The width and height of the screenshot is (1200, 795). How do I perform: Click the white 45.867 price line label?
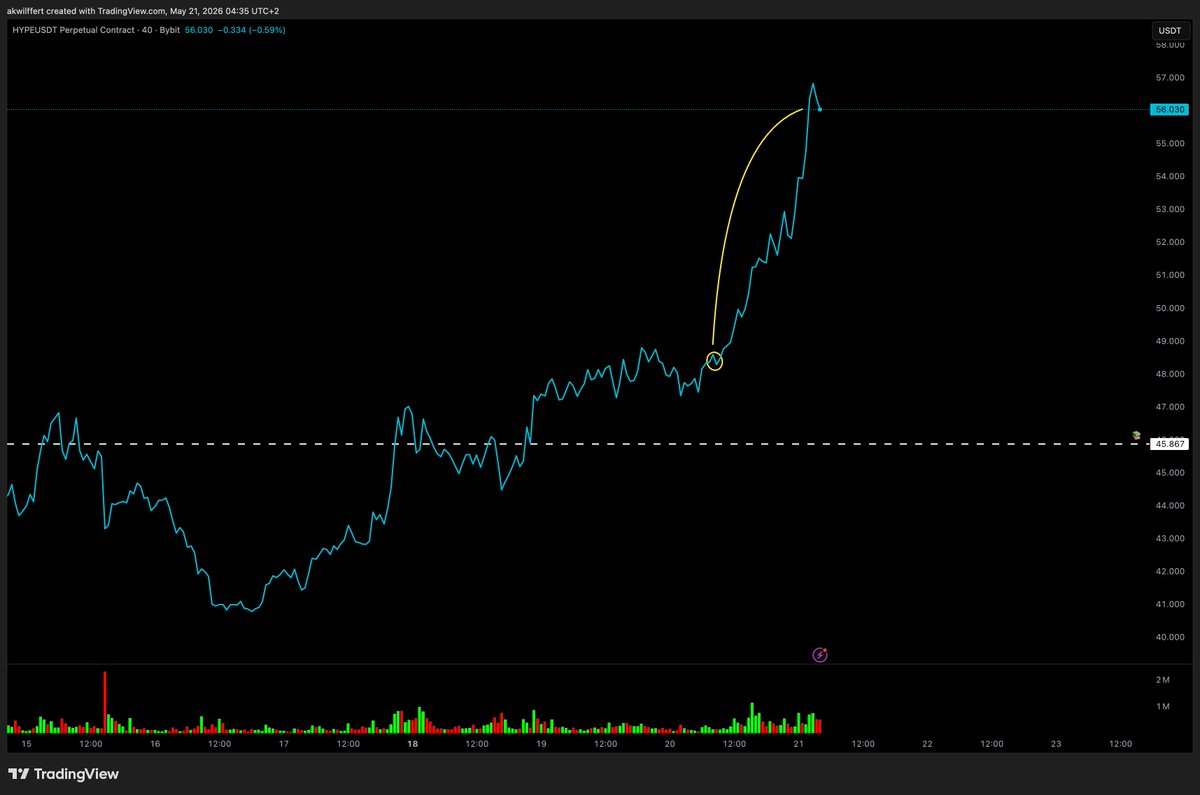[x=1169, y=443]
